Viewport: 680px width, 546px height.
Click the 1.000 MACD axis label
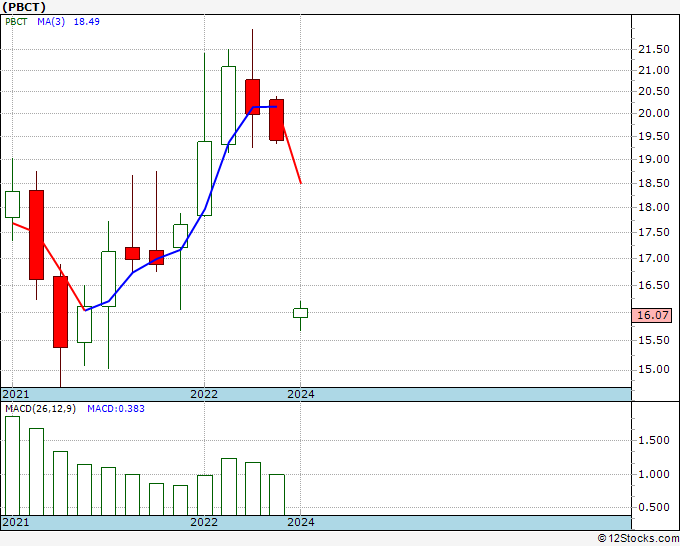pos(654,474)
